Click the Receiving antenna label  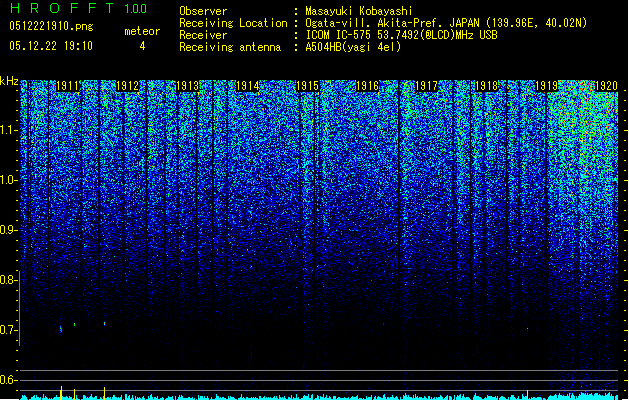[230, 47]
